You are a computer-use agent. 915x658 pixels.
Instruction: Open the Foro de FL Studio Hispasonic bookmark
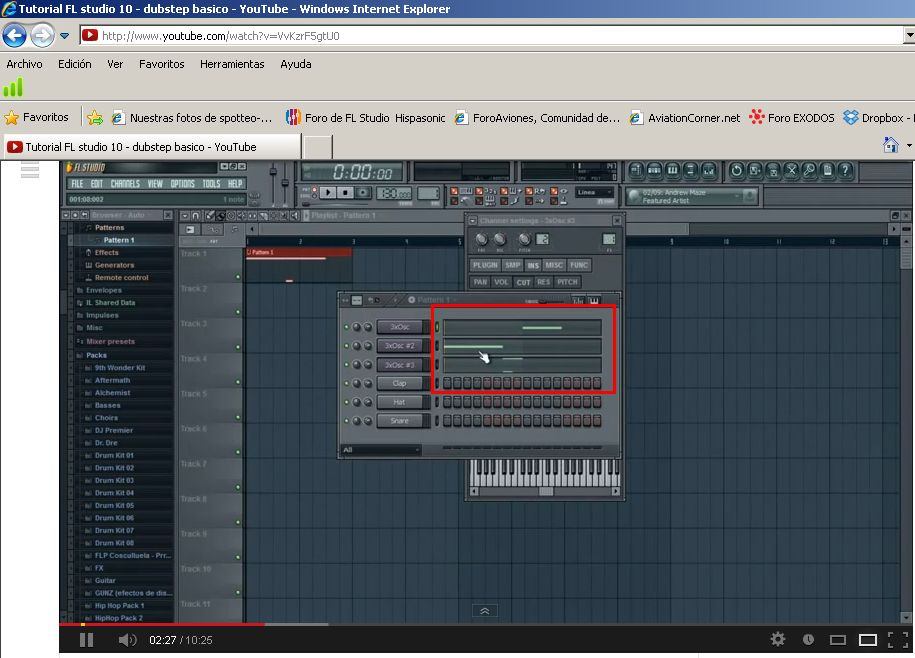(365, 117)
